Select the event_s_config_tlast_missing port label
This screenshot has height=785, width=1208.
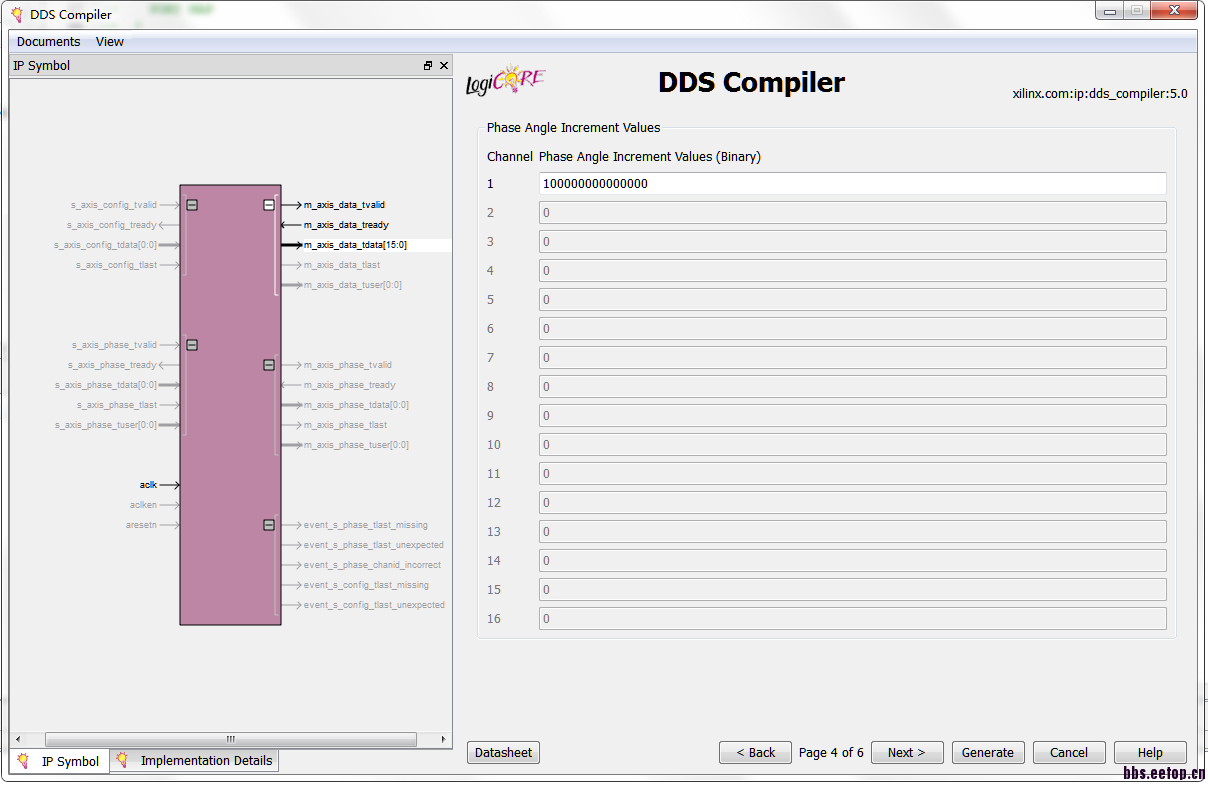(x=366, y=585)
